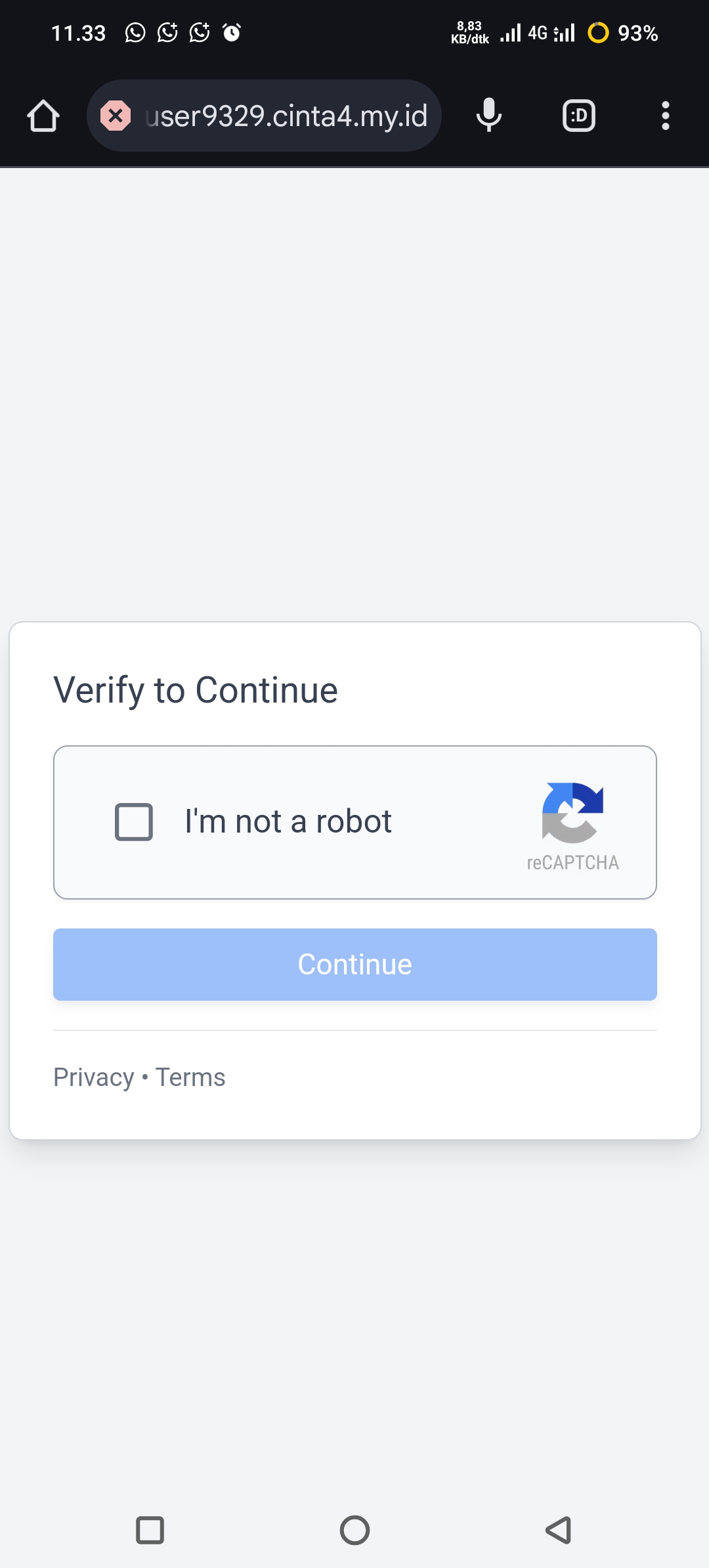Tap the reCAPTCHA logo
Image resolution: width=709 pixels, height=1568 pixels.
(572, 812)
